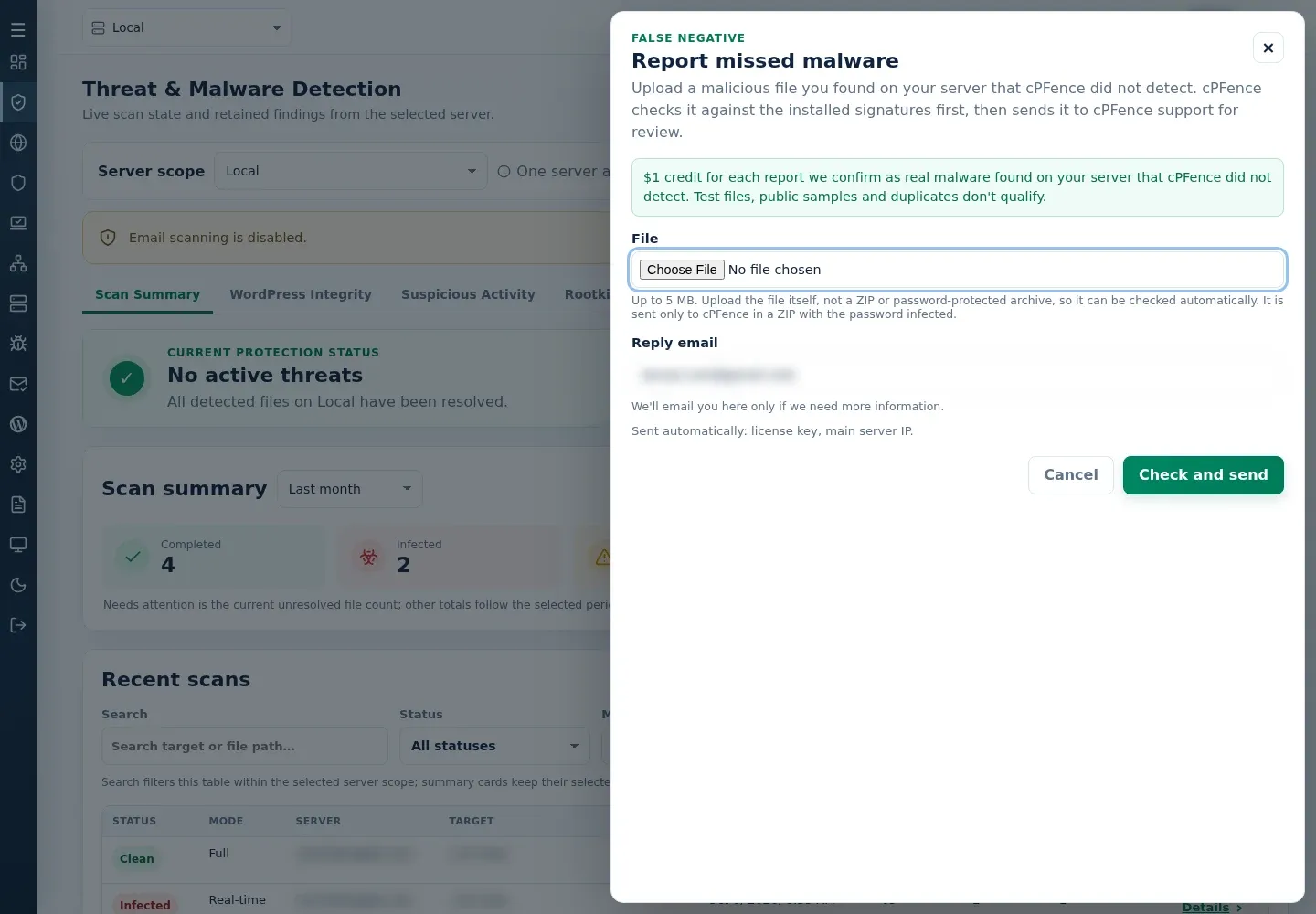1316x914 pixels.
Task: Click the Real-time mode table cell
Action: (238, 899)
